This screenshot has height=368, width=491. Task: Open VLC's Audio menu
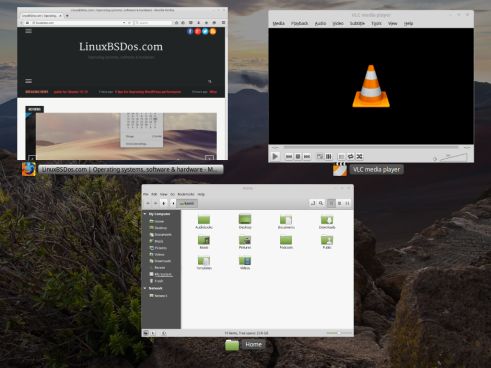(x=320, y=23)
